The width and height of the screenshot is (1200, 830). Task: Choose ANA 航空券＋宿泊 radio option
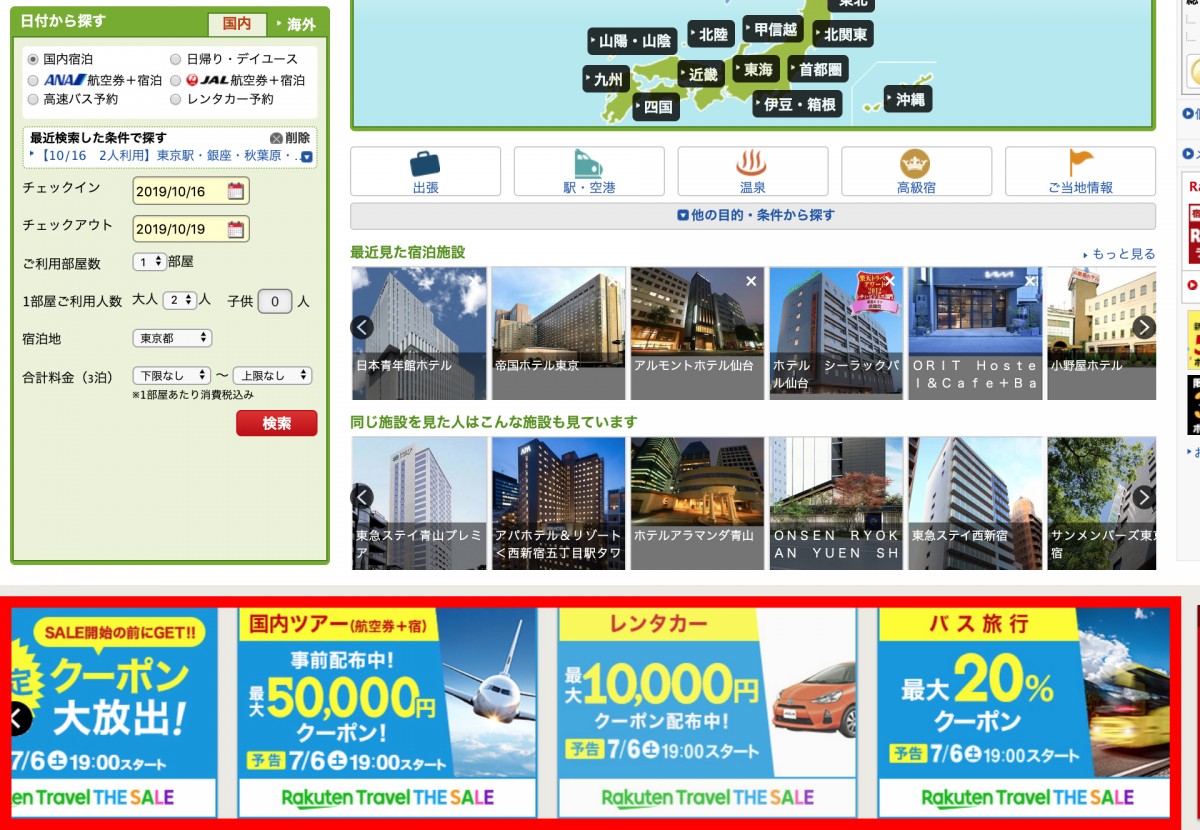(33, 80)
